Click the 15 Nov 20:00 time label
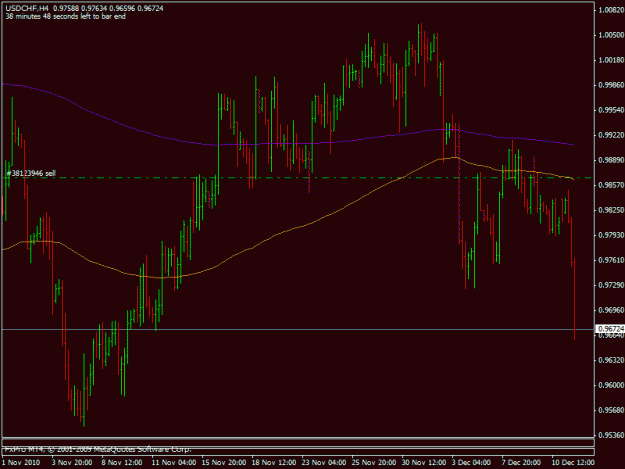The width and height of the screenshot is (625, 469). click(x=224, y=462)
